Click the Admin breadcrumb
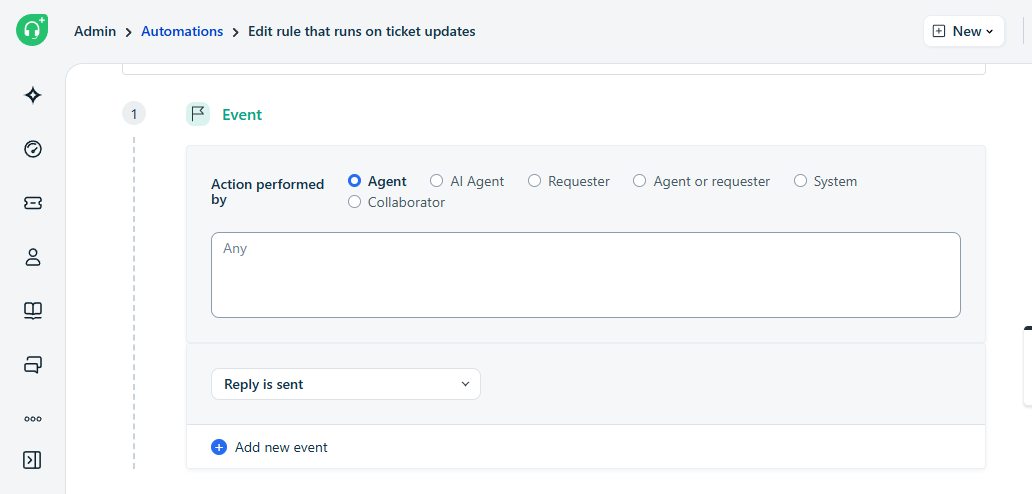Viewport: 1032px width, 494px height. tap(95, 31)
